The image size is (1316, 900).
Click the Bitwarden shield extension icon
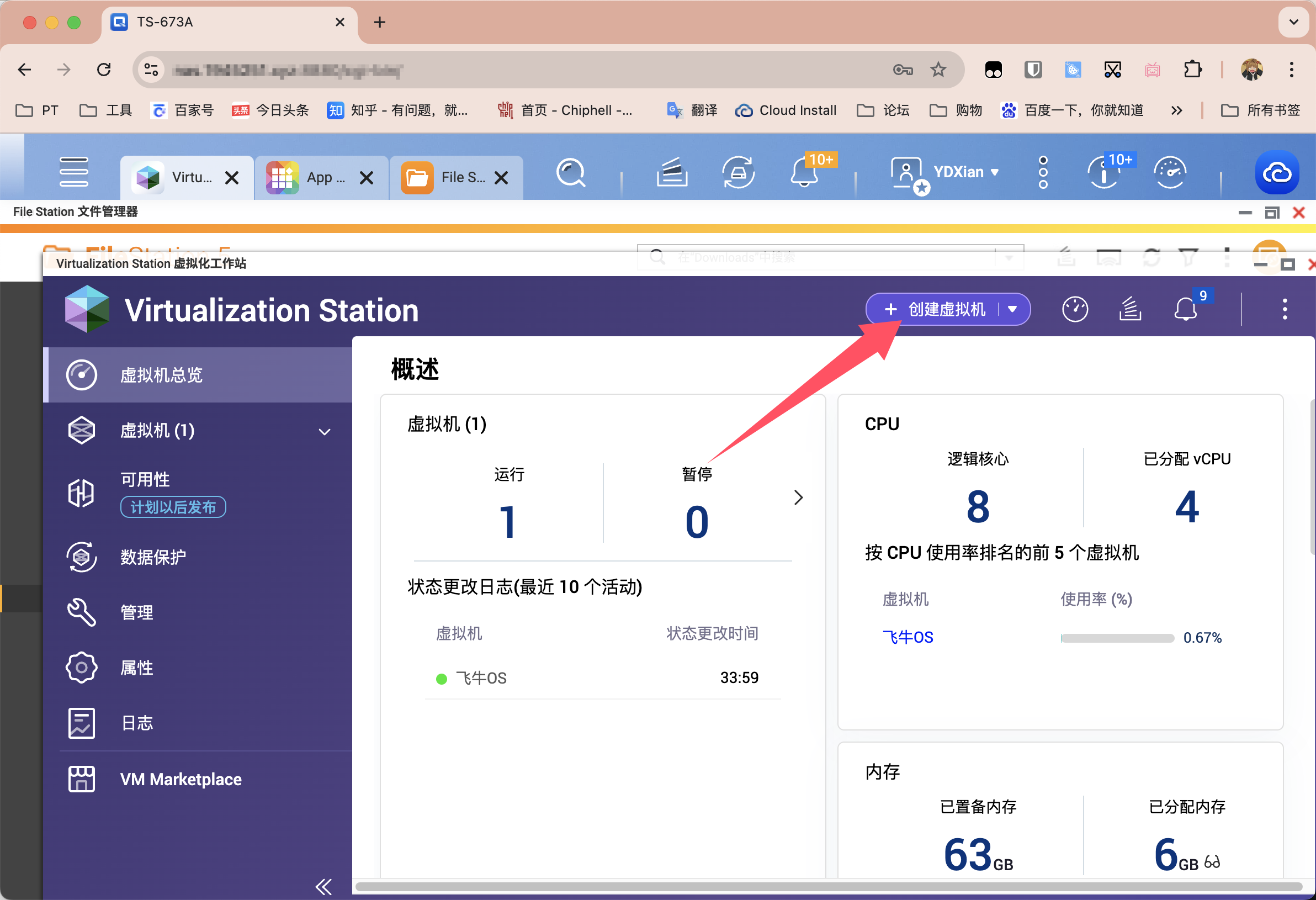(x=1033, y=70)
